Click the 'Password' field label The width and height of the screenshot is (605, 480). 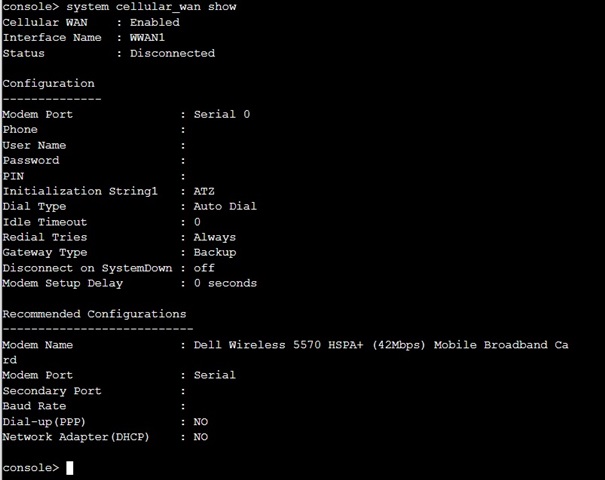pyautogui.click(x=31, y=161)
